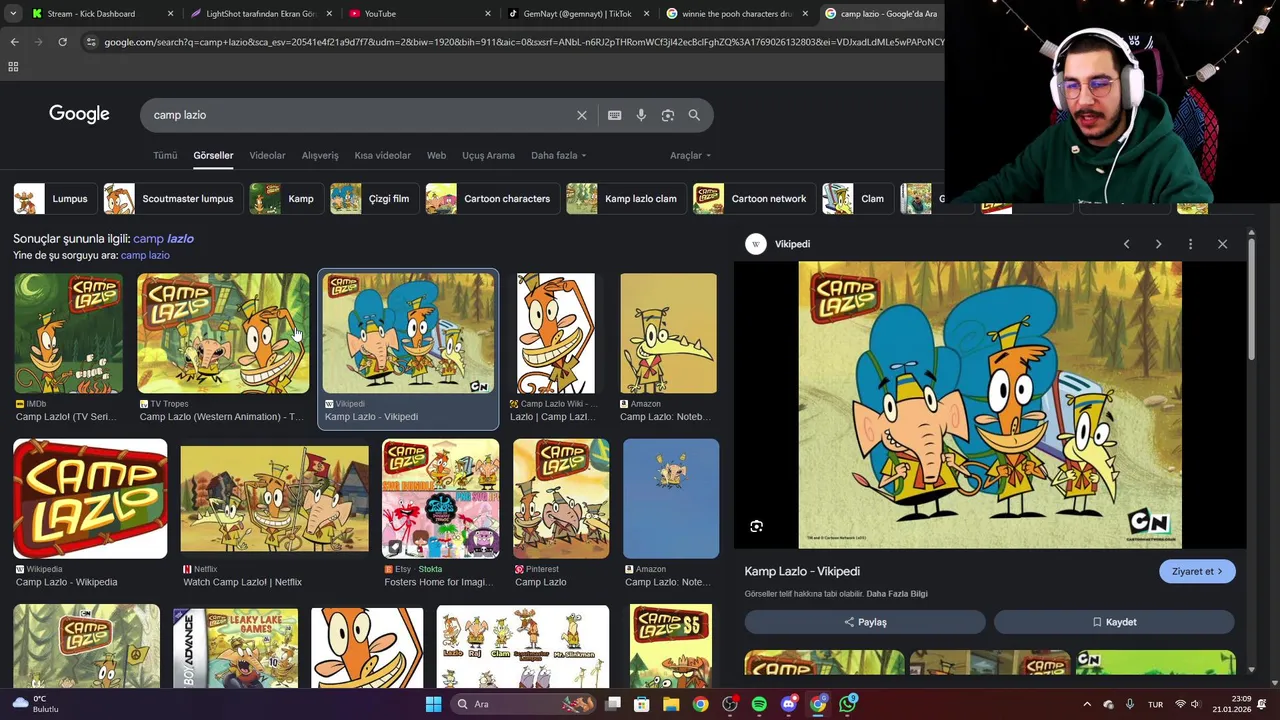
Task: Filter by the Kamp lazlo clam chip
Action: [626, 199]
